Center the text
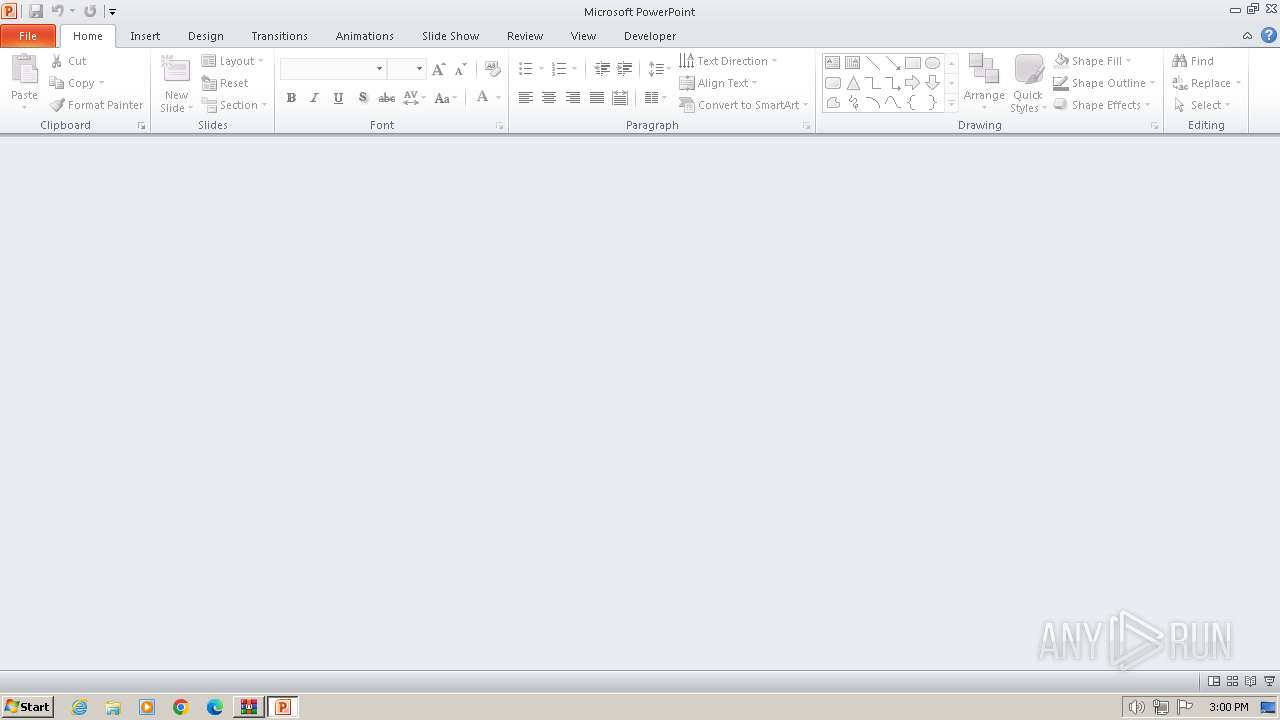 549,98
